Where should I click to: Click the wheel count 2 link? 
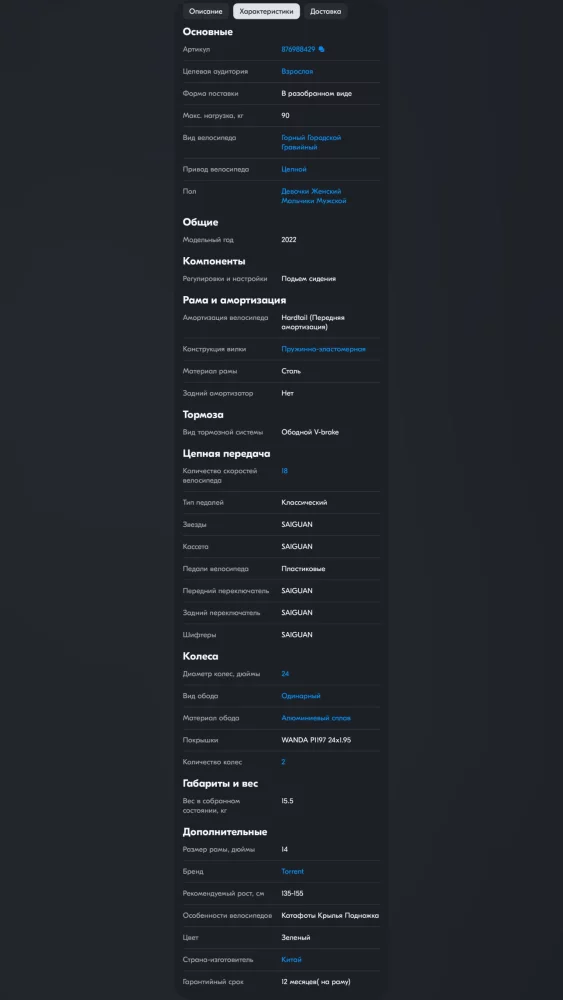coord(283,762)
